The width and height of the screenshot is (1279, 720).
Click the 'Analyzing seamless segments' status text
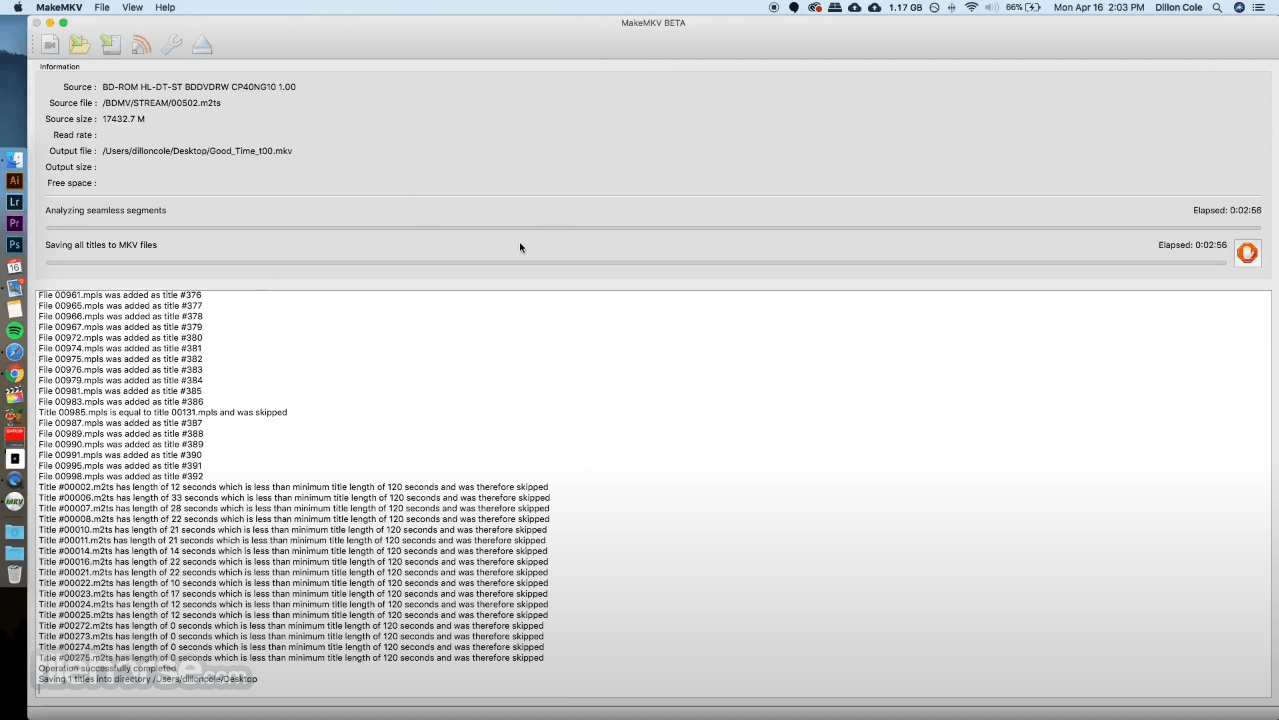(x=105, y=210)
